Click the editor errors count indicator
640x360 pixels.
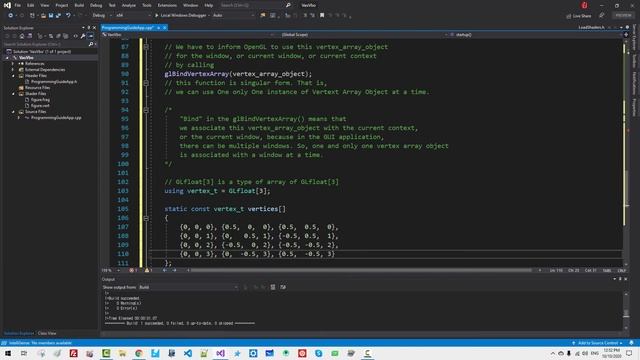point(133,270)
